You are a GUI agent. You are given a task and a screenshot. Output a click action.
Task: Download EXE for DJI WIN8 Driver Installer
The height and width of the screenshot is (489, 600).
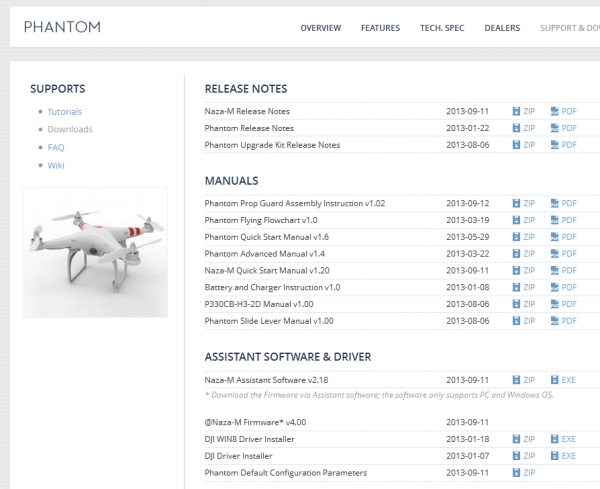click(563, 439)
